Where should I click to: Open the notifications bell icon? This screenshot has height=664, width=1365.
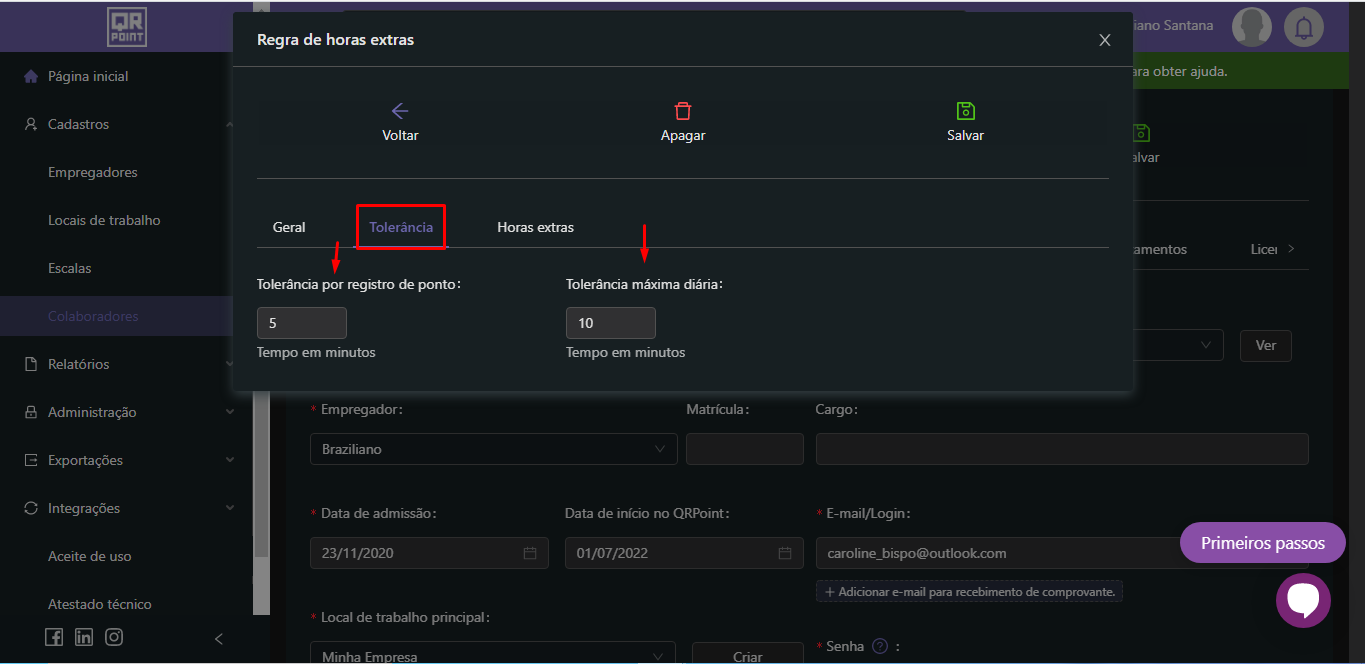click(1303, 27)
